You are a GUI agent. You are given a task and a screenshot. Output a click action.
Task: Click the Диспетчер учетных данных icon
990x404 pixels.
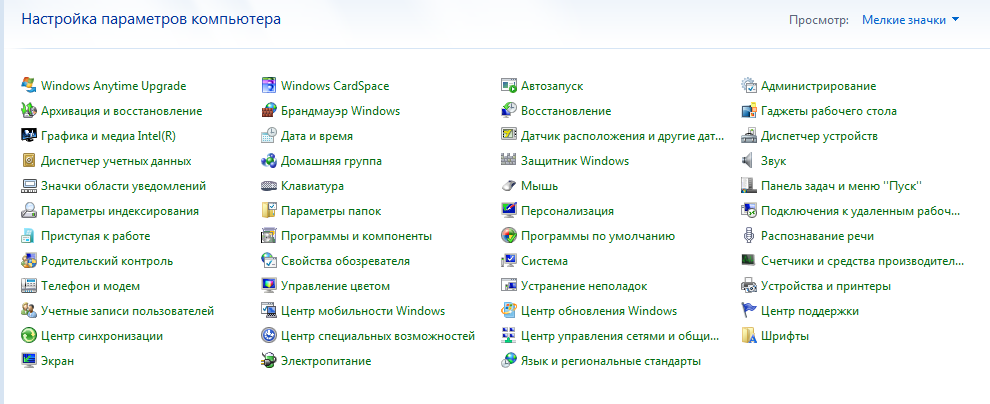(x=28, y=160)
